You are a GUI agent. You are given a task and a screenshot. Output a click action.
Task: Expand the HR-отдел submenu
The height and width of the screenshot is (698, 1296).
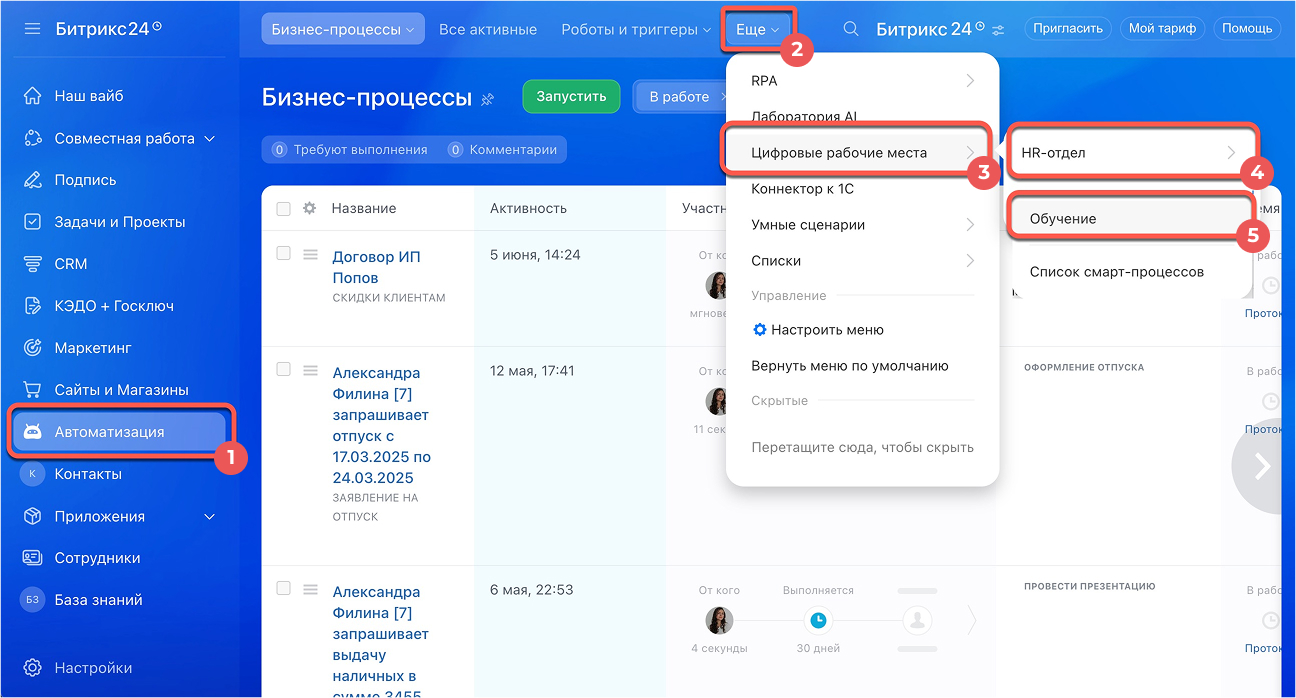point(1130,153)
